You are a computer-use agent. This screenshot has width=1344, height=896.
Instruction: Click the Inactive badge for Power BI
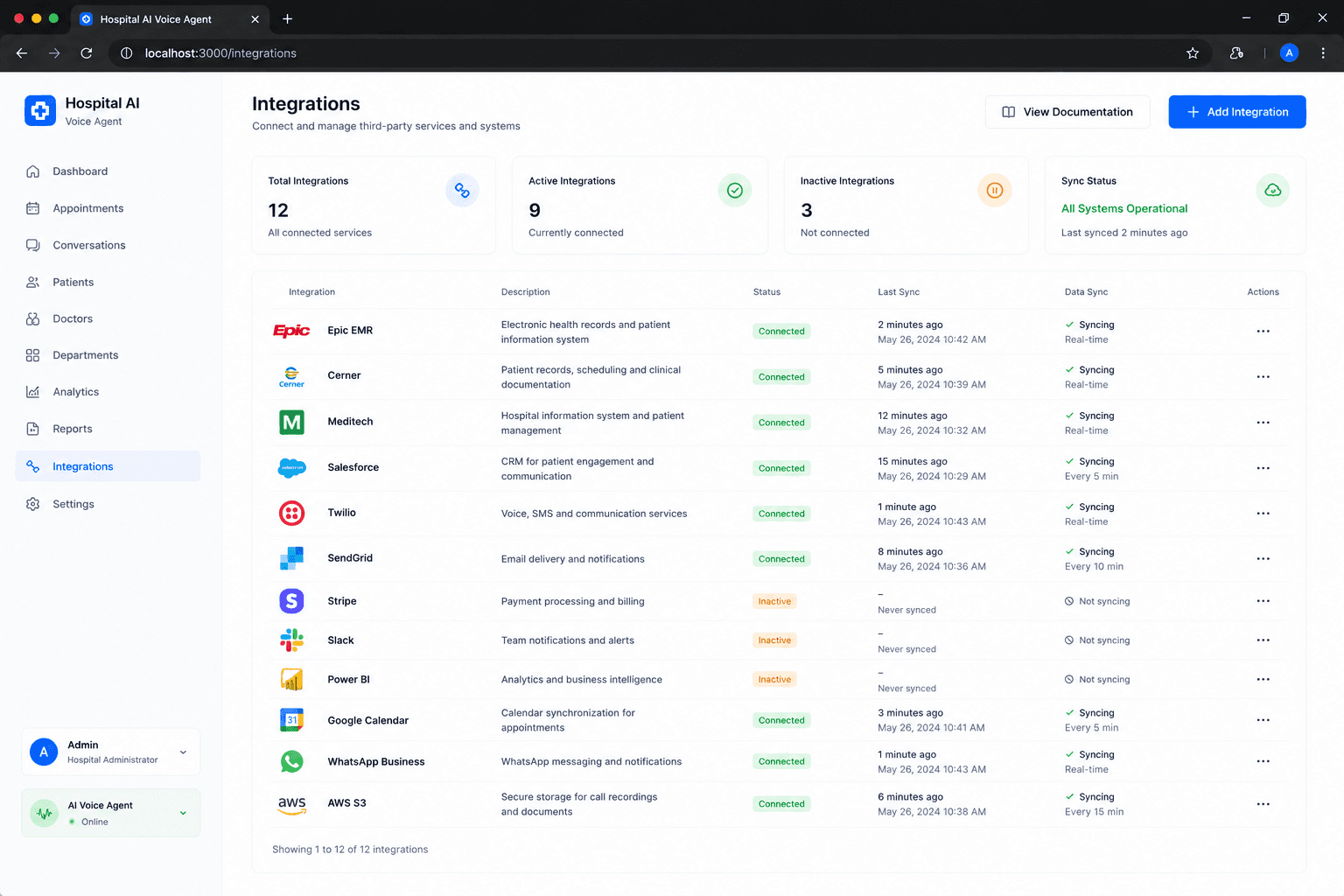tap(774, 680)
